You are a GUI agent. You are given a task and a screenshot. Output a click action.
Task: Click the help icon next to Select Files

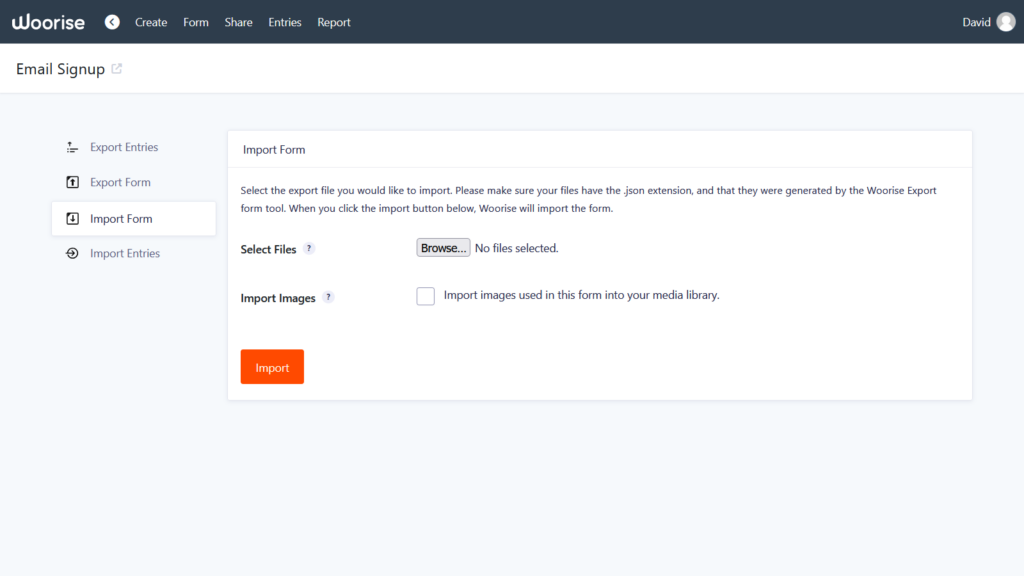tap(309, 248)
